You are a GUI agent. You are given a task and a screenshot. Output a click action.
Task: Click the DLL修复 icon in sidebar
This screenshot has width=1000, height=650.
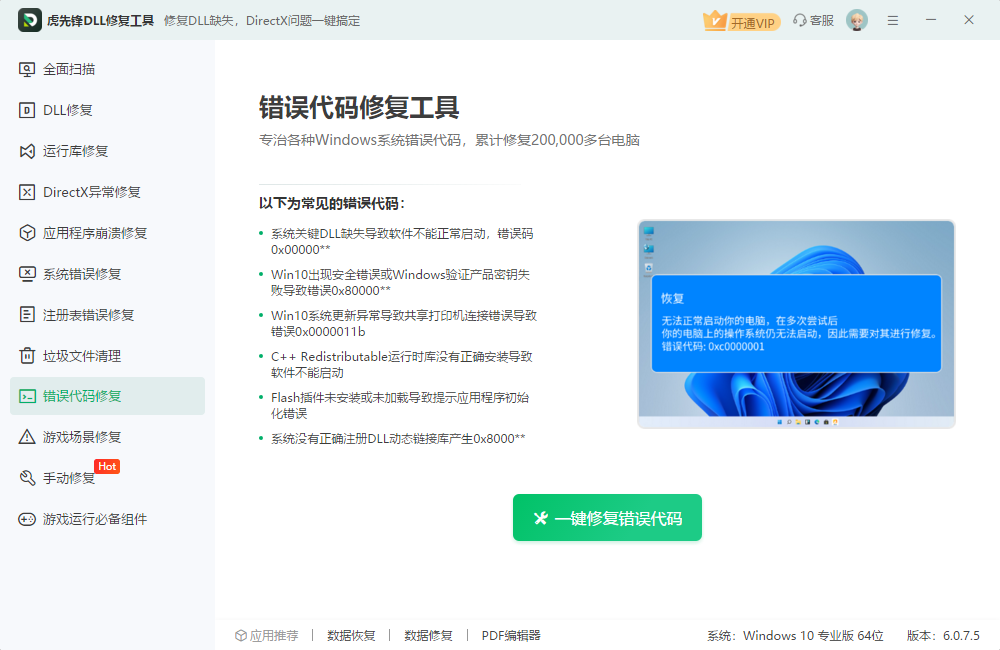[x=27, y=110]
